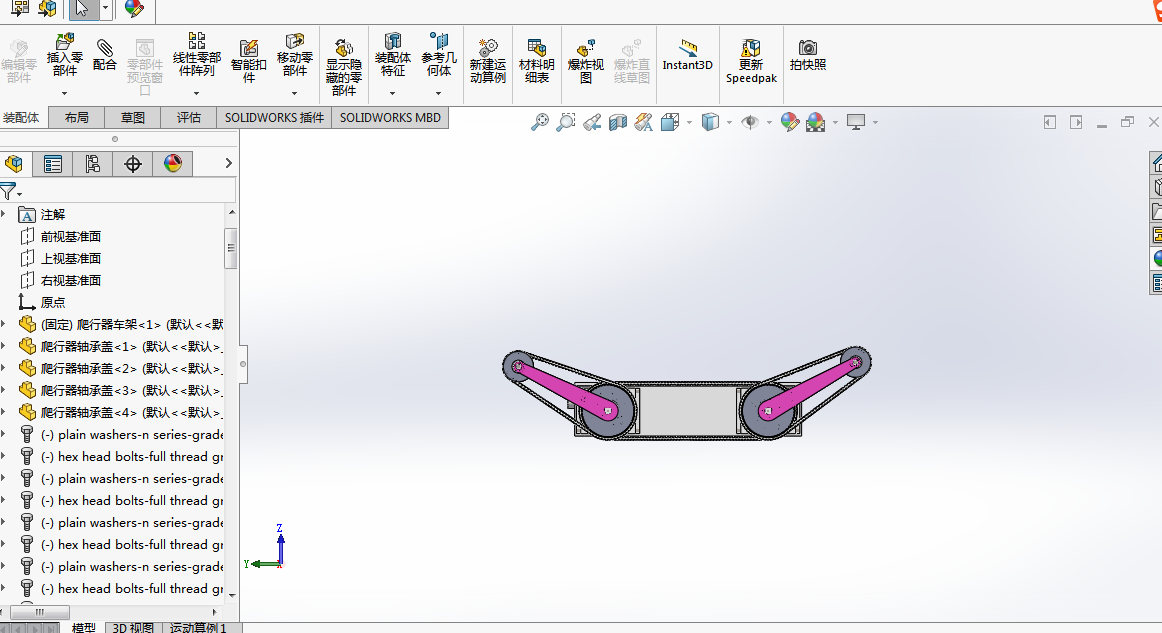This screenshot has height=633, width=1162.
Task: Switch to 运动算例1 bottom tab
Action: [198, 627]
